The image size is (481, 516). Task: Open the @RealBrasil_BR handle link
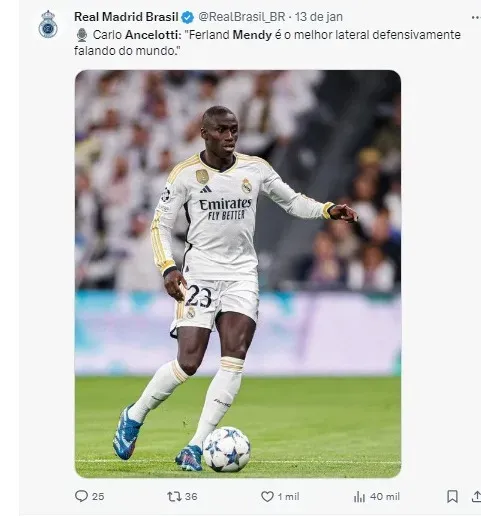(242, 17)
